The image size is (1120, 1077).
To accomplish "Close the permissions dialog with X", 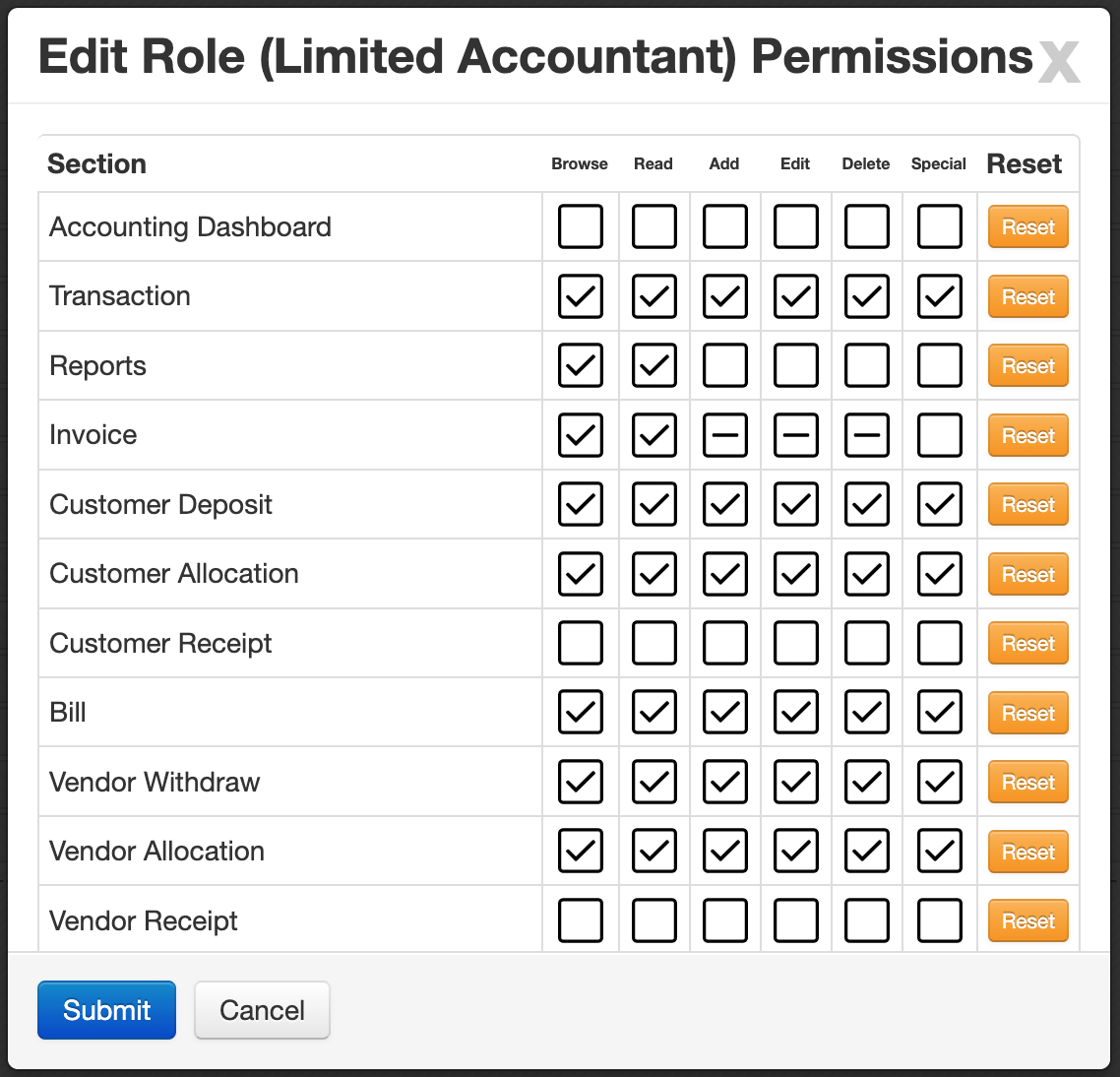I will 1059,61.
